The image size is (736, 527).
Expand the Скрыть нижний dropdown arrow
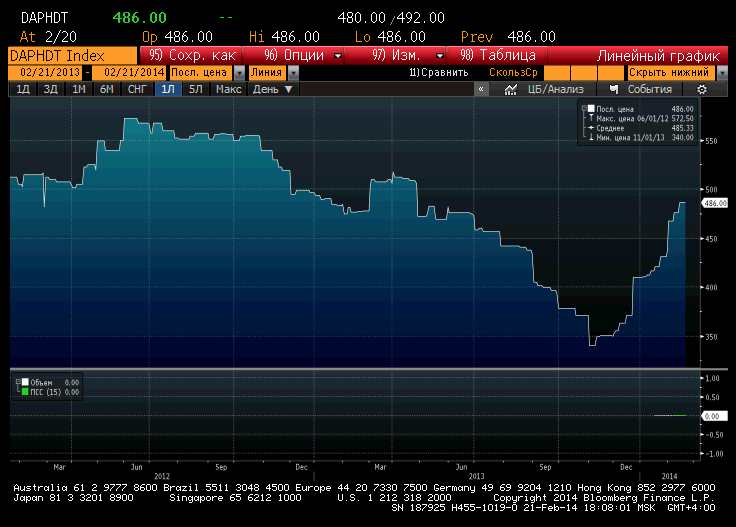click(722, 73)
